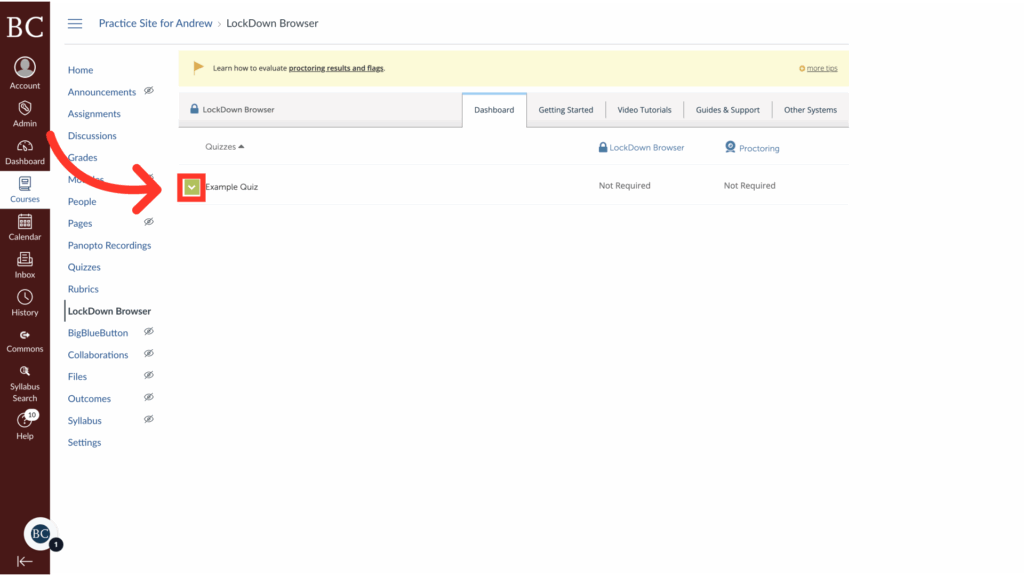The width and height of the screenshot is (1024, 576).
Task: Open the Help icon with notification badge
Action: coord(24,418)
